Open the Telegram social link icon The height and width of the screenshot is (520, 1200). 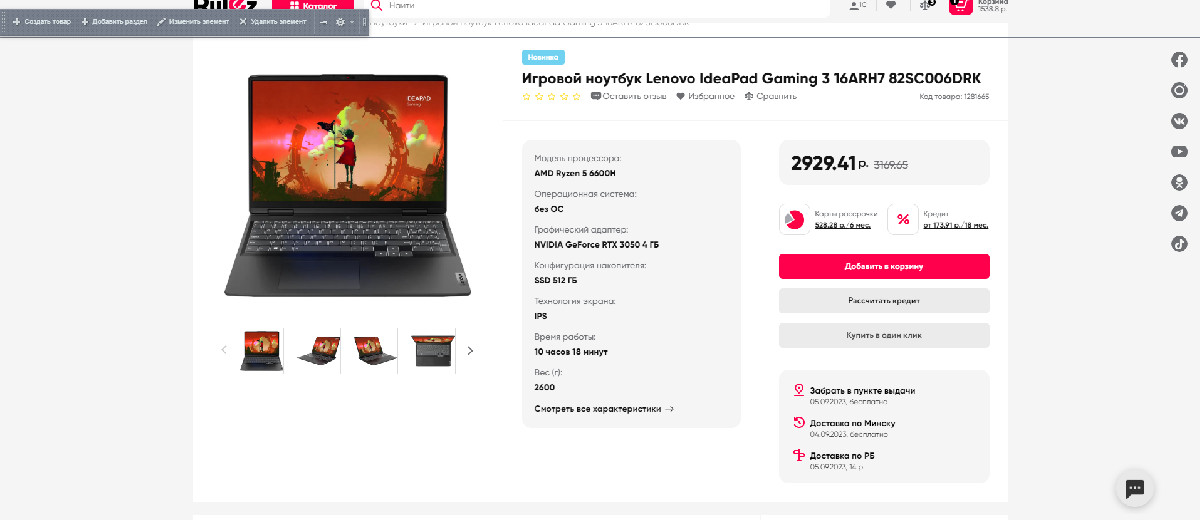[1180, 213]
